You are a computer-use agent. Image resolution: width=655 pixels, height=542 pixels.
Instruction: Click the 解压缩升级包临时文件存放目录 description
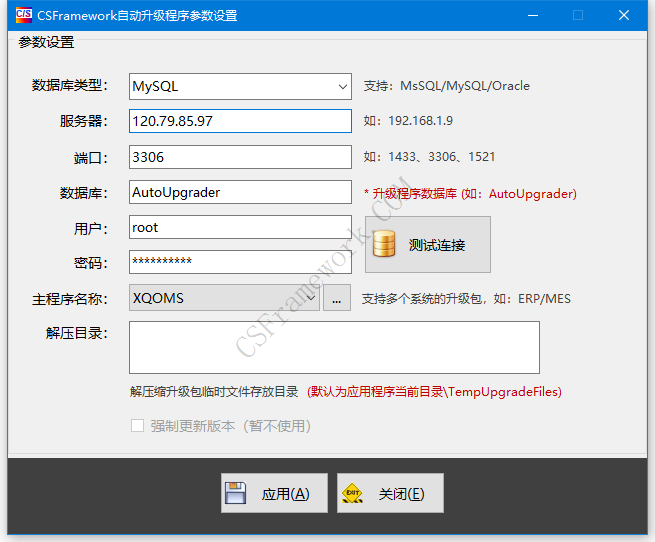(x=214, y=392)
